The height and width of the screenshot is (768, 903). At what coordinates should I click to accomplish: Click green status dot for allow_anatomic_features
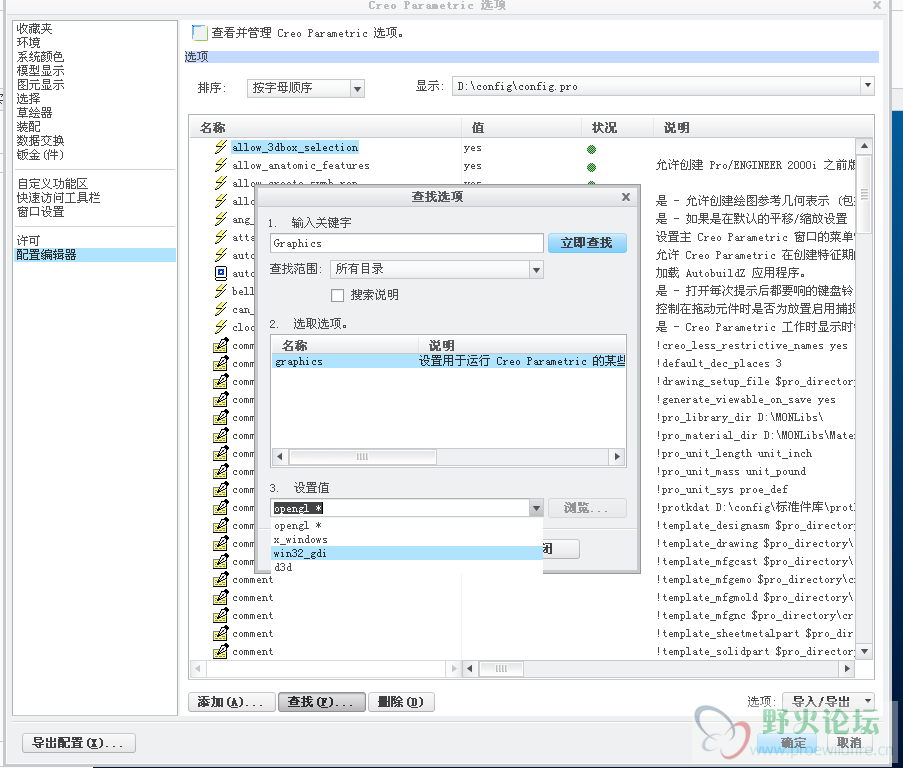tap(591, 168)
